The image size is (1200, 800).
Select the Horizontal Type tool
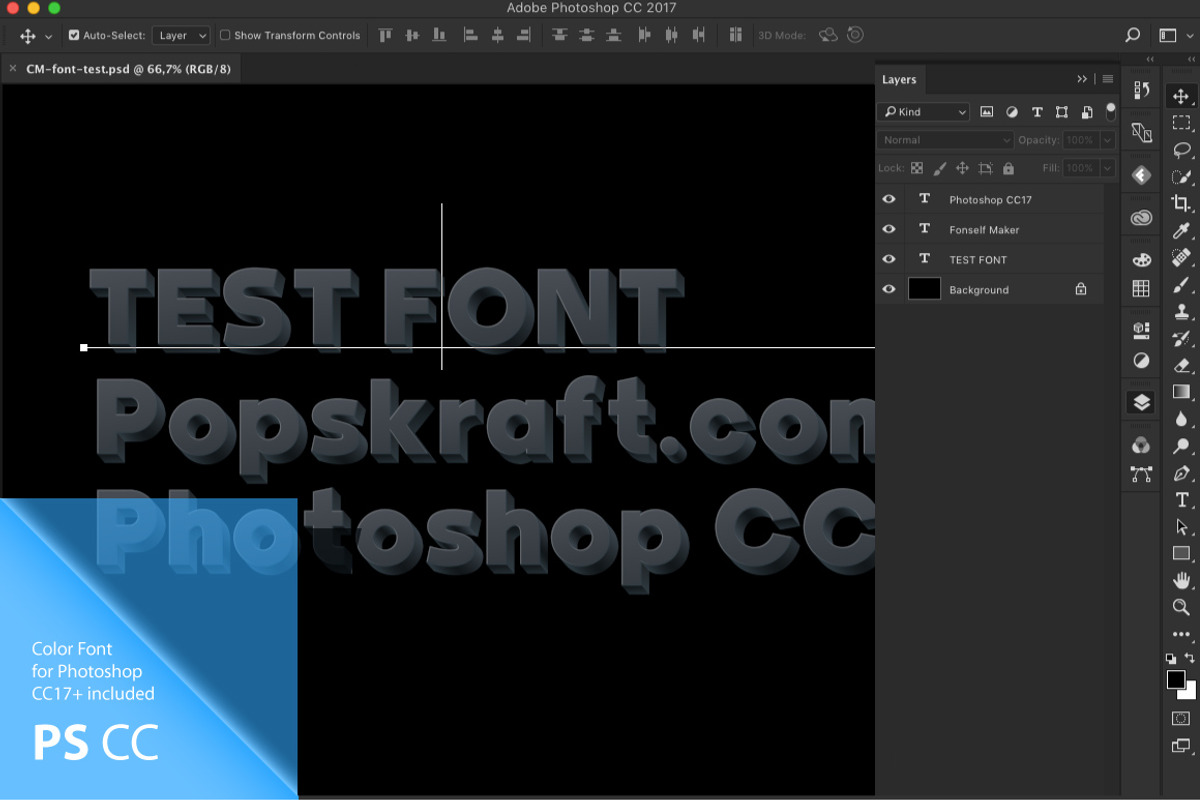coord(1181,500)
